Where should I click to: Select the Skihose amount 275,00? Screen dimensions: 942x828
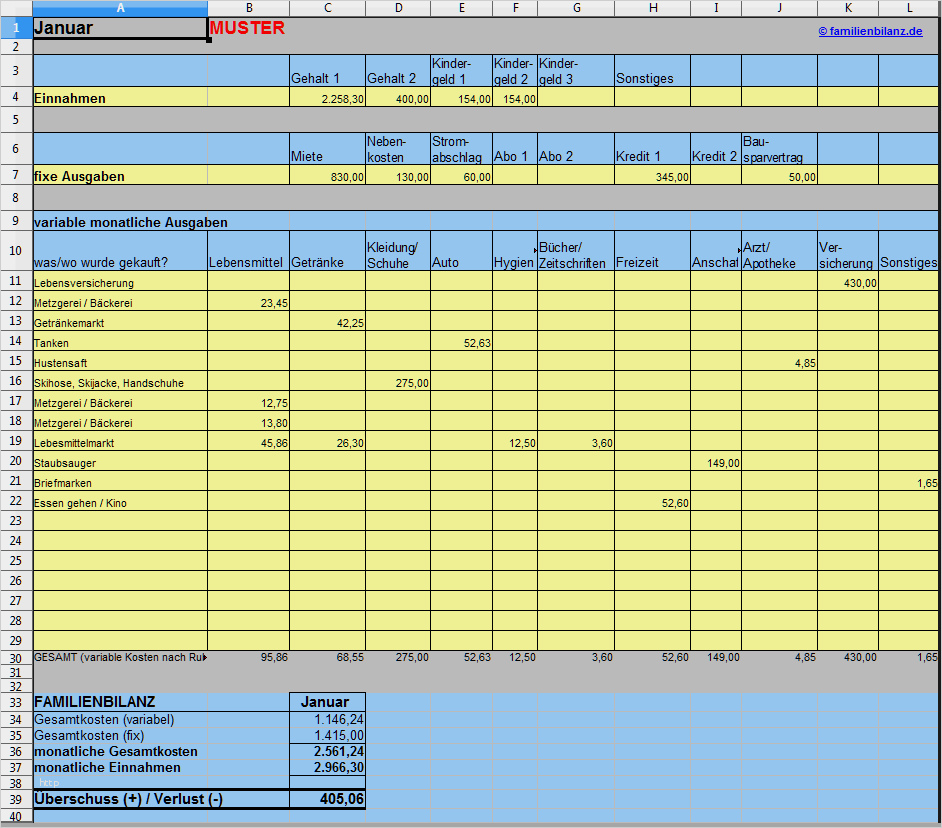tap(398, 382)
